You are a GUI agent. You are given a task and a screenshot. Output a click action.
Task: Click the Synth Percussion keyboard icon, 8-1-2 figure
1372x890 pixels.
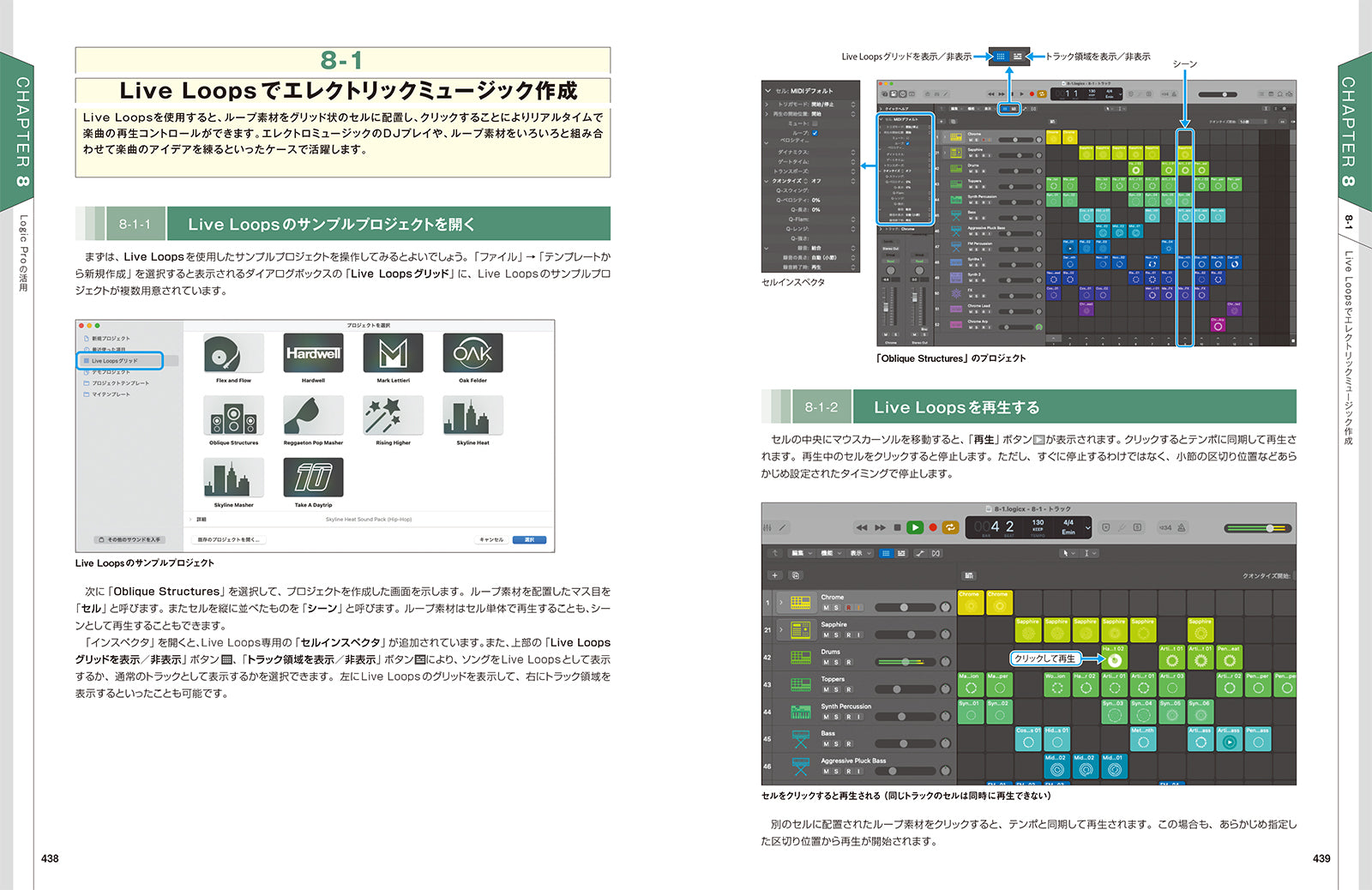point(801,713)
